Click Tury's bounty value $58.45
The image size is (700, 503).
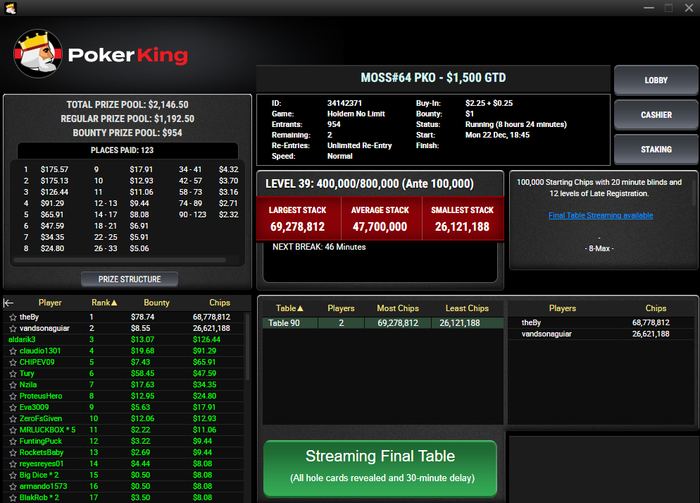pyautogui.click(x=142, y=373)
